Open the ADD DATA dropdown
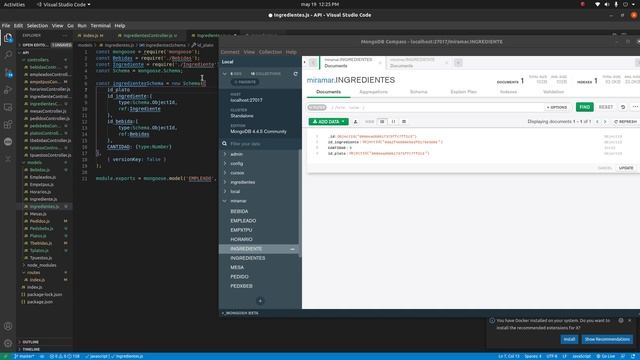 [x=329, y=122]
